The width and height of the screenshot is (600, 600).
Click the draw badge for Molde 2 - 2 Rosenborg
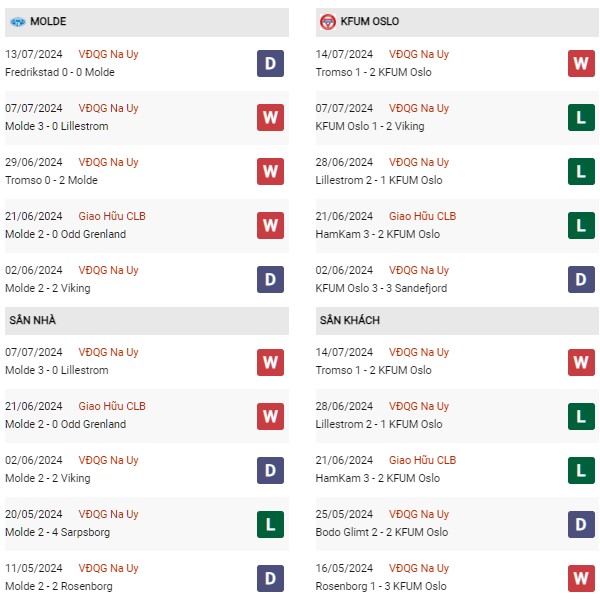pos(270,578)
